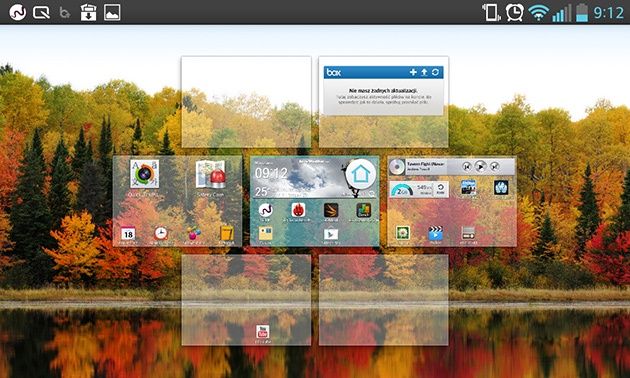The image size is (630, 378).
Task: Open the Gallery flower app icon
Action: pyautogui.click(x=403, y=233)
